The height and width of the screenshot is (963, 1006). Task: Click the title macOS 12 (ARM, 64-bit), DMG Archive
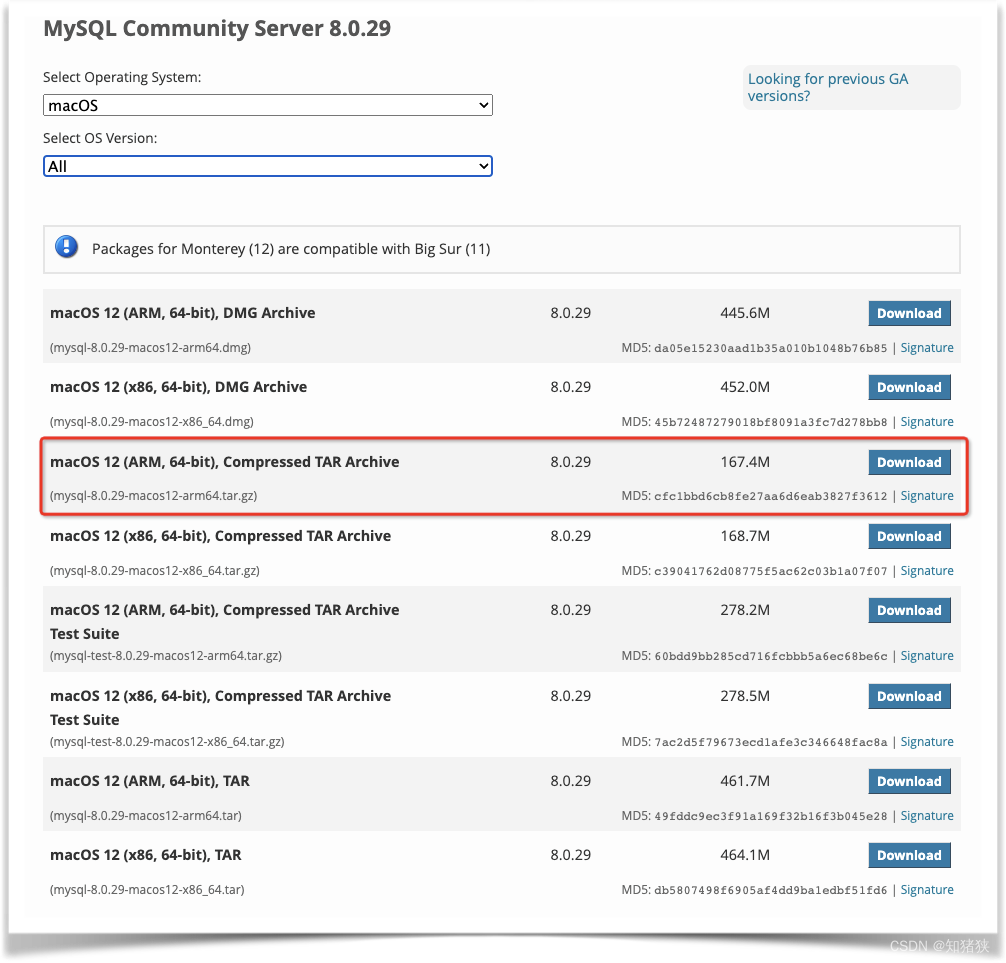click(183, 313)
